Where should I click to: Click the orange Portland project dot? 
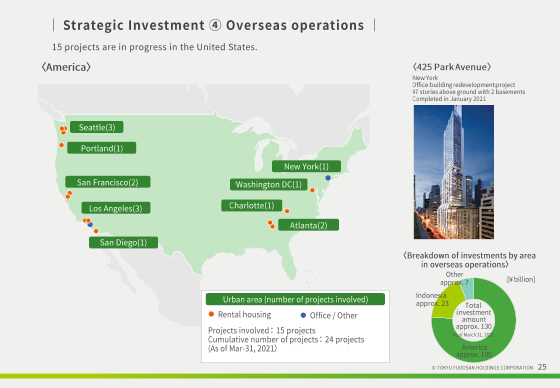coord(61,145)
